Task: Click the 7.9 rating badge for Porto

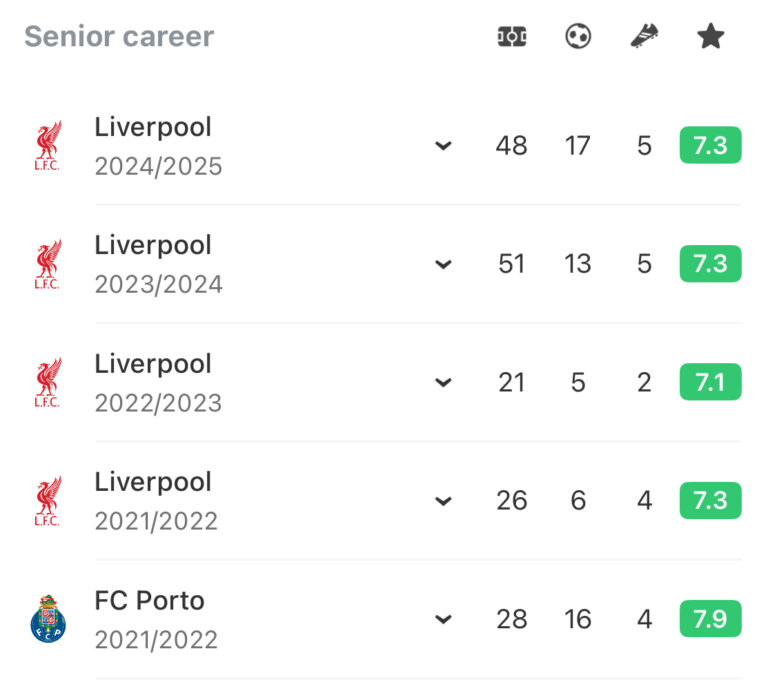Action: pyautogui.click(x=710, y=619)
